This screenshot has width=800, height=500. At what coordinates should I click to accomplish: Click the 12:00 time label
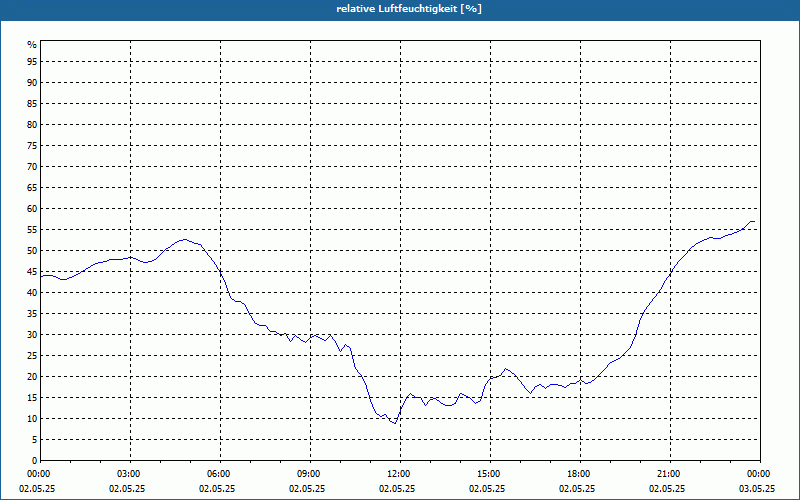[x=400, y=474]
